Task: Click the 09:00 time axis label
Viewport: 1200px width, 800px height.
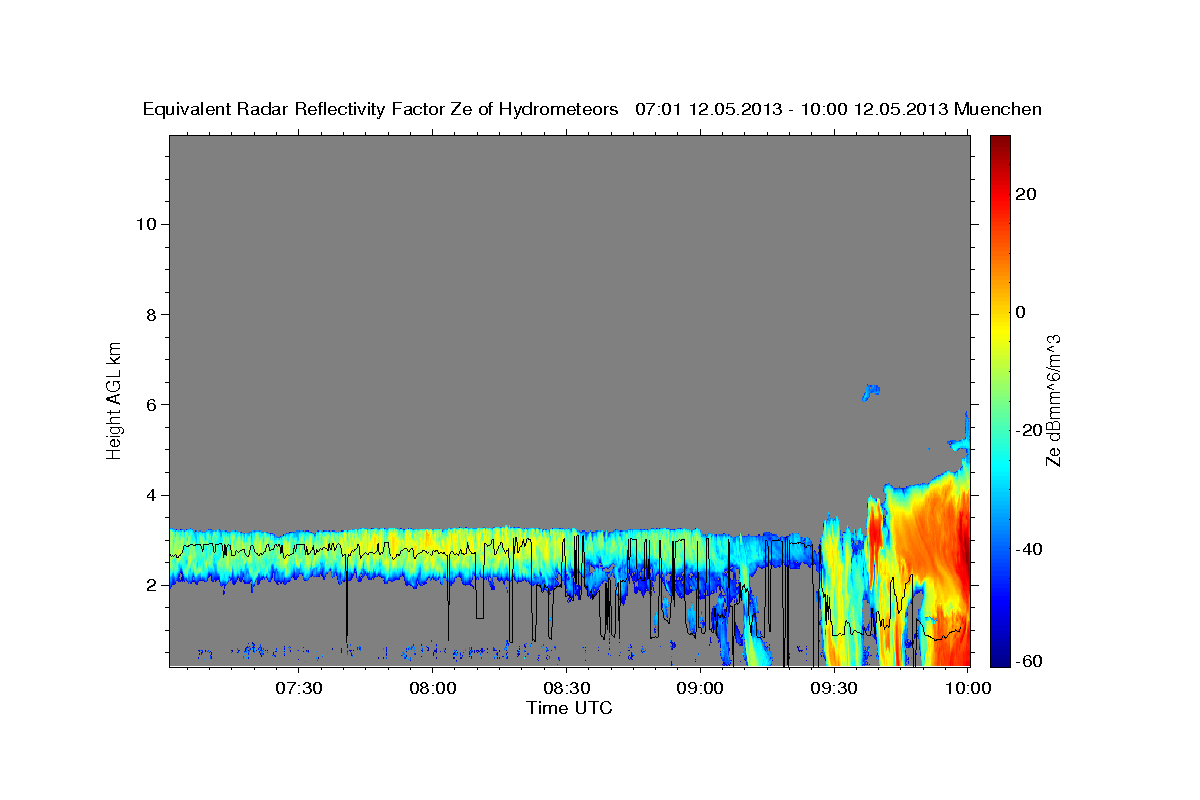Action: [x=701, y=688]
